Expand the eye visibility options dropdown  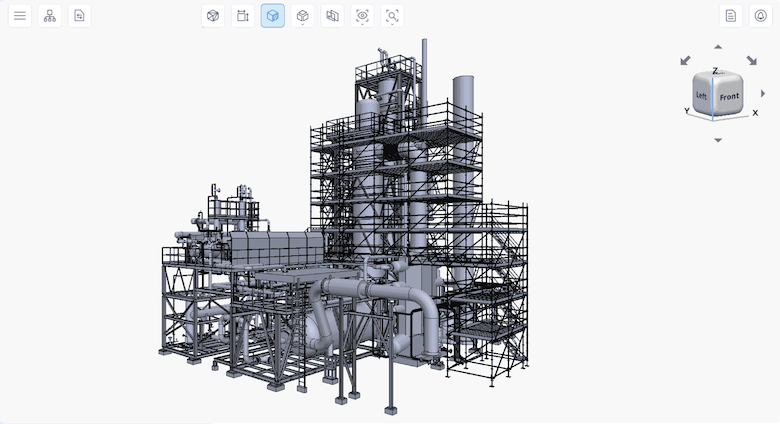363,16
